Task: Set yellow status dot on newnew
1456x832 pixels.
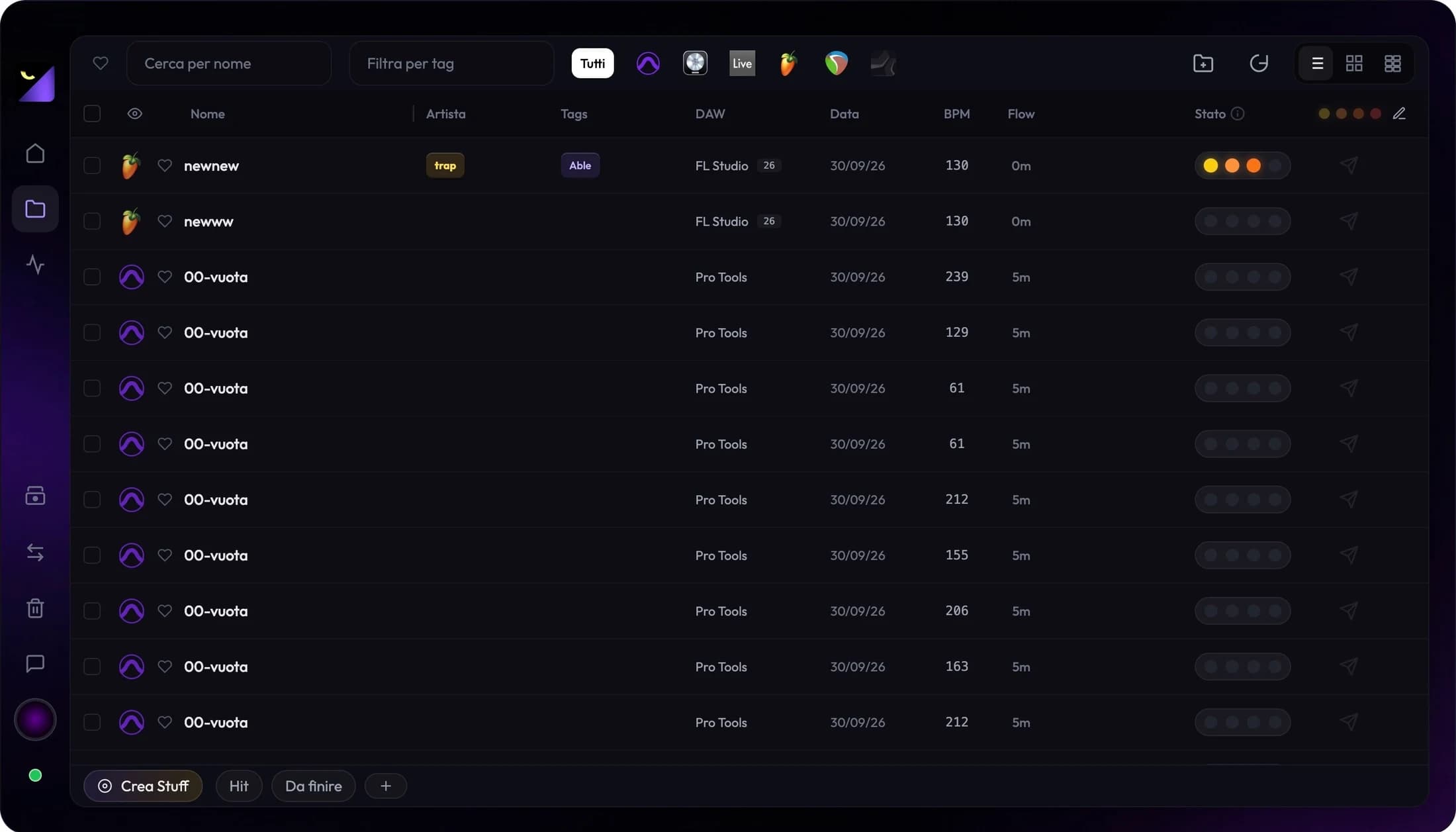Action: (1210, 165)
